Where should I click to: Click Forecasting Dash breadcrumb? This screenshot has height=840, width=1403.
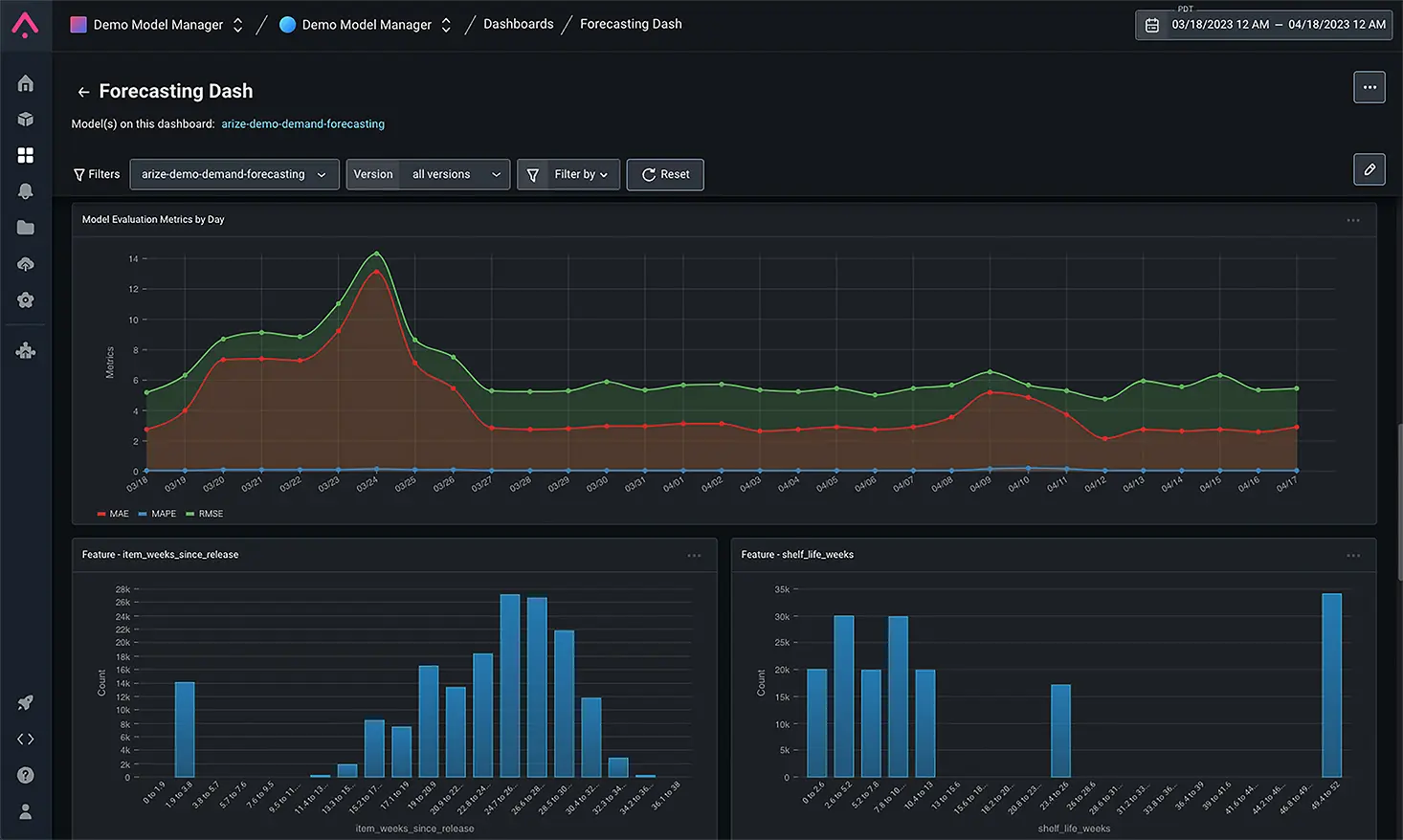(631, 24)
